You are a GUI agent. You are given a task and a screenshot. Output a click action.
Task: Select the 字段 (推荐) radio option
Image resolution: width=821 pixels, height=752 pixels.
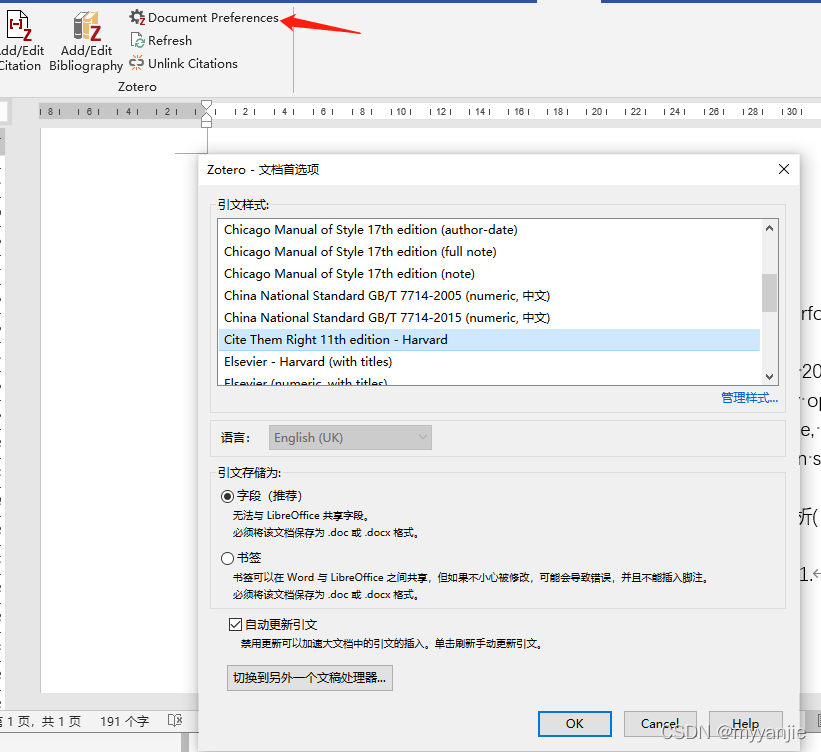pyautogui.click(x=227, y=496)
